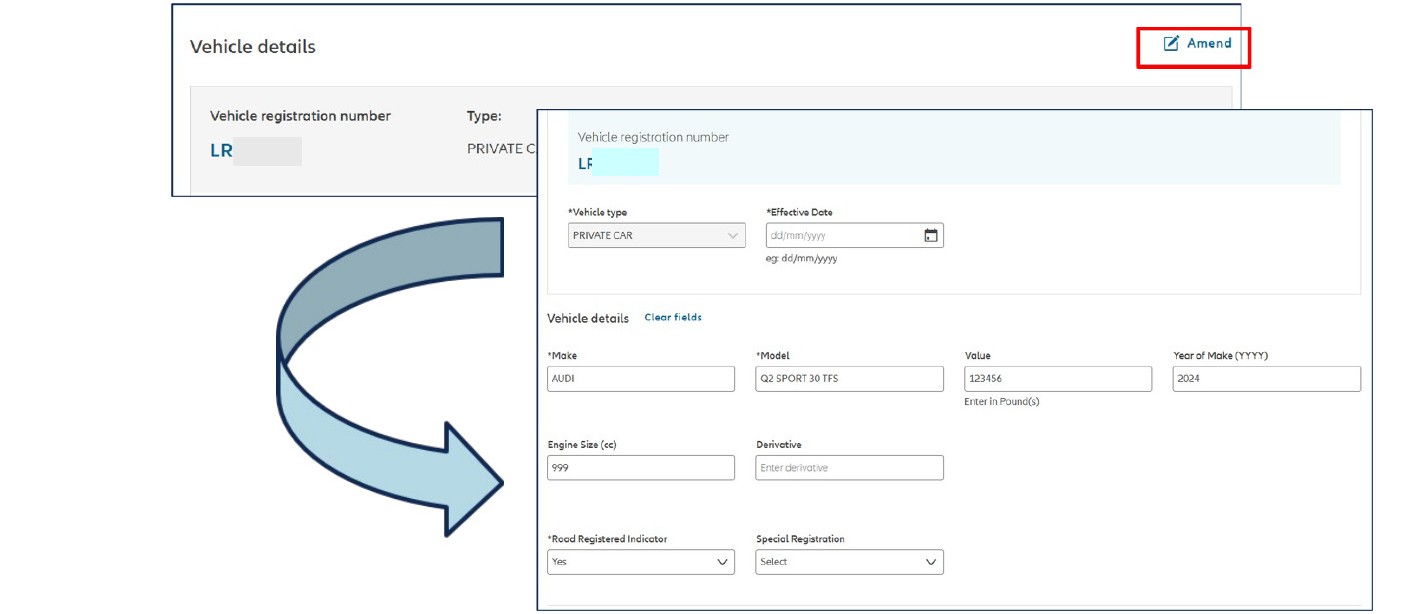
Task: Click the Engine Size field showing 999
Action: click(x=641, y=468)
